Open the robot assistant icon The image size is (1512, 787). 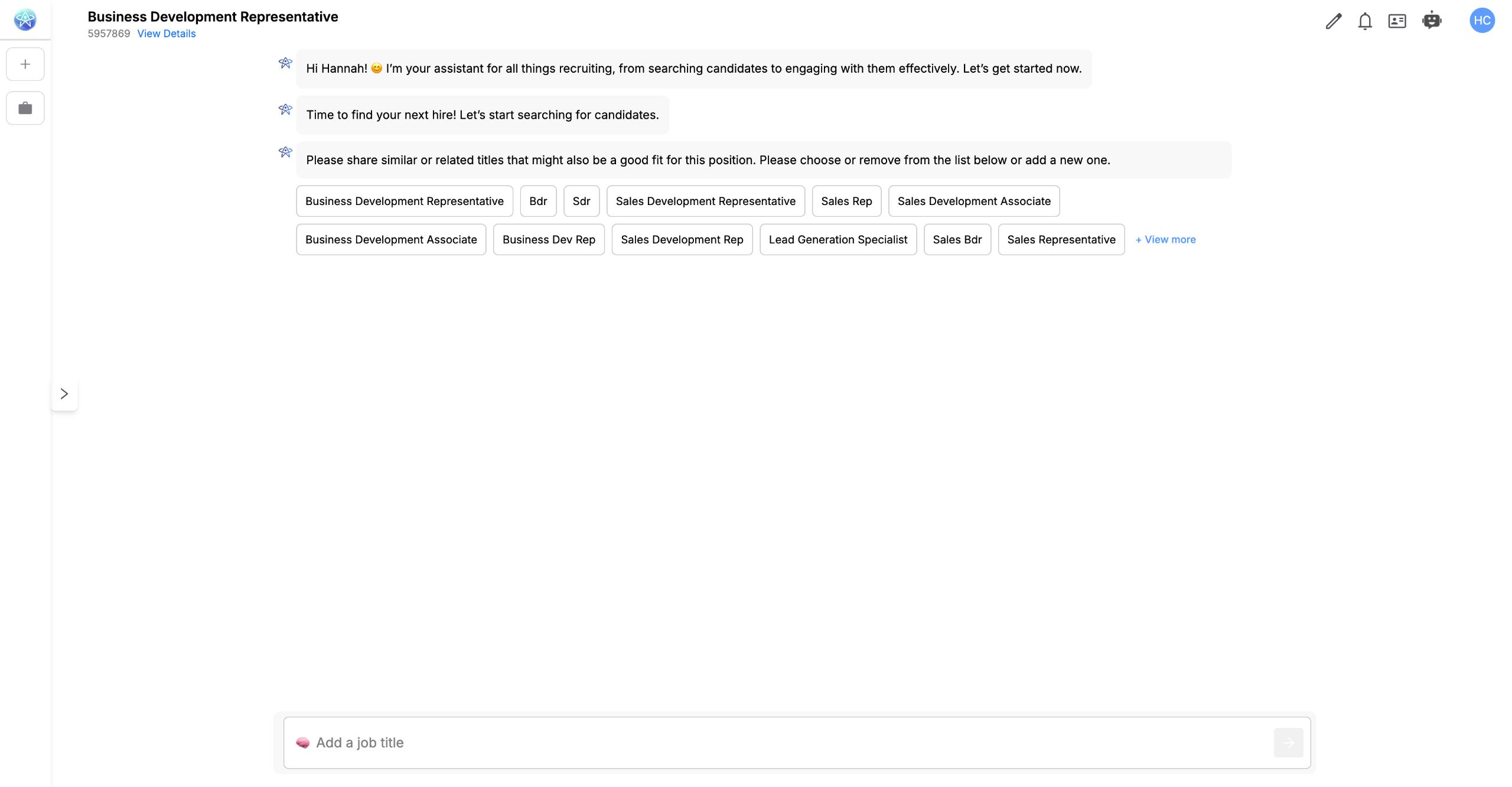(x=1431, y=21)
